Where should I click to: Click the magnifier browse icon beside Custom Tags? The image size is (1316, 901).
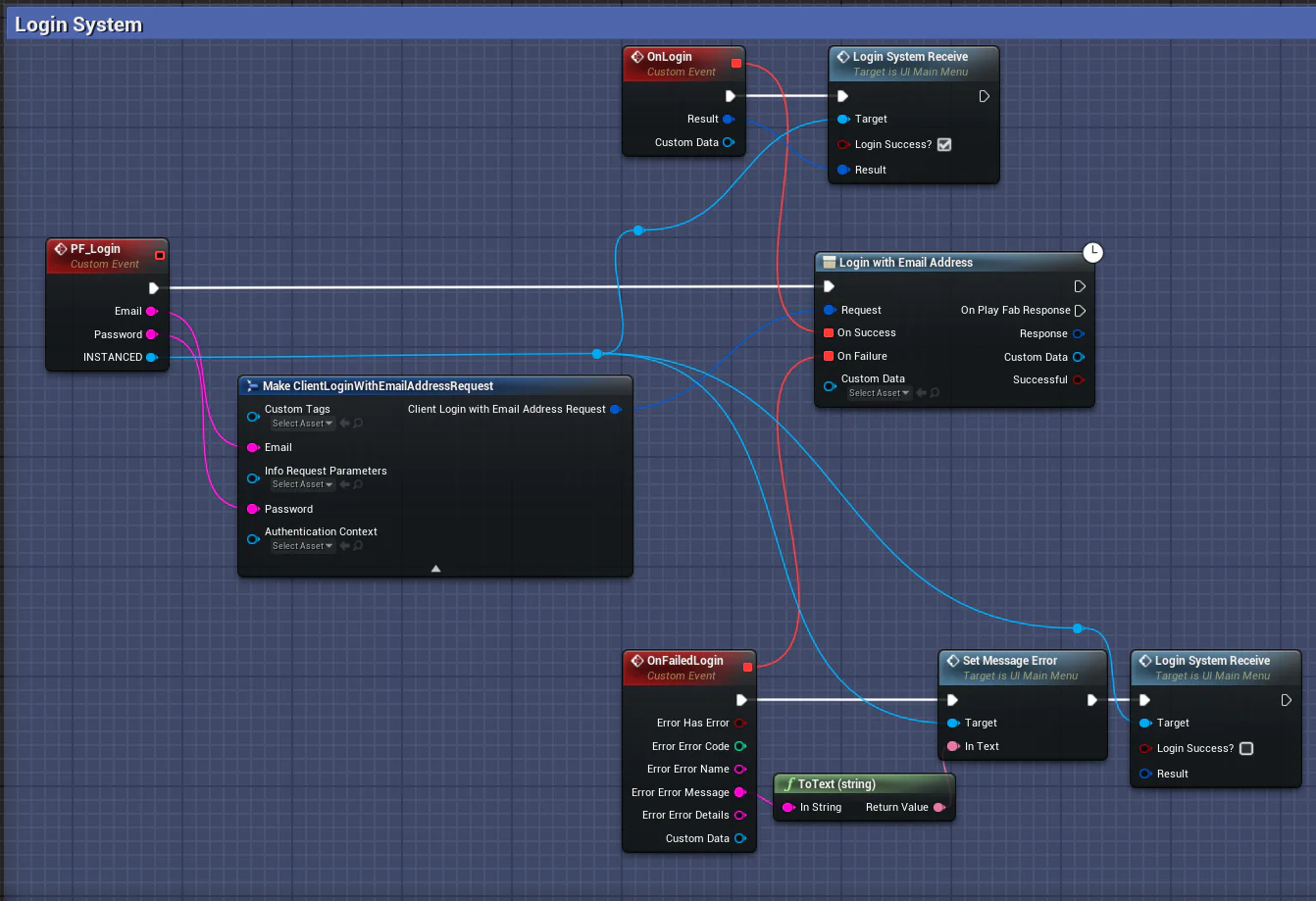[359, 424]
